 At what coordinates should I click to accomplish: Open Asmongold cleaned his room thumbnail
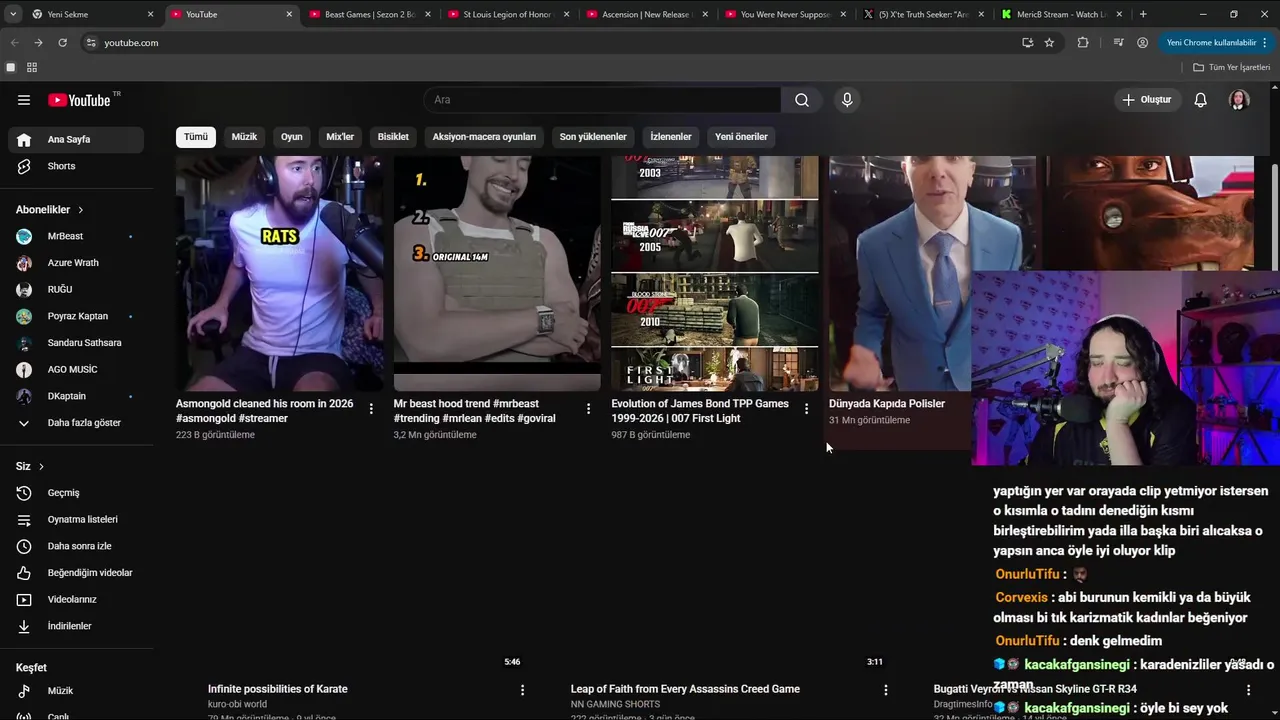pos(279,273)
